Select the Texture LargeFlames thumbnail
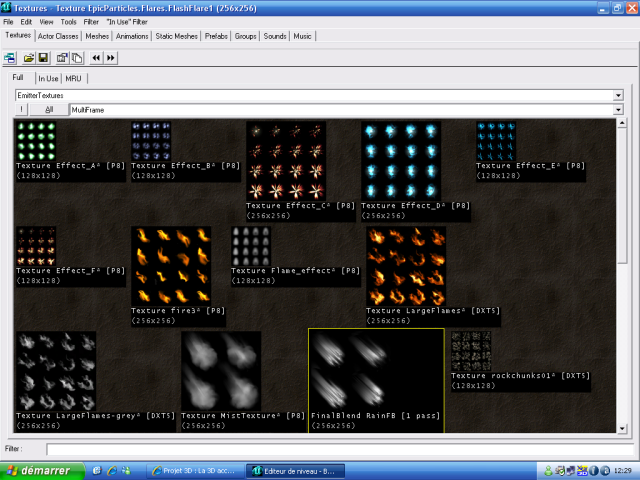 click(405, 266)
